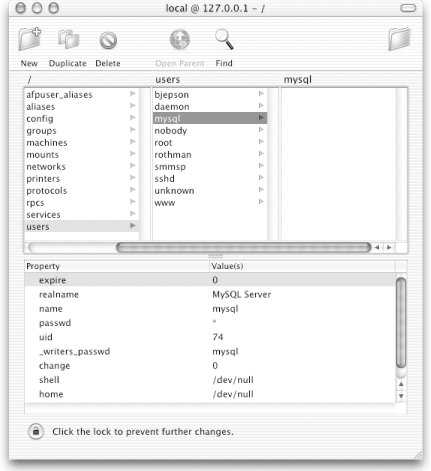The height and width of the screenshot is (471, 431).
Task: Select the shell property row
Action: [210, 380]
